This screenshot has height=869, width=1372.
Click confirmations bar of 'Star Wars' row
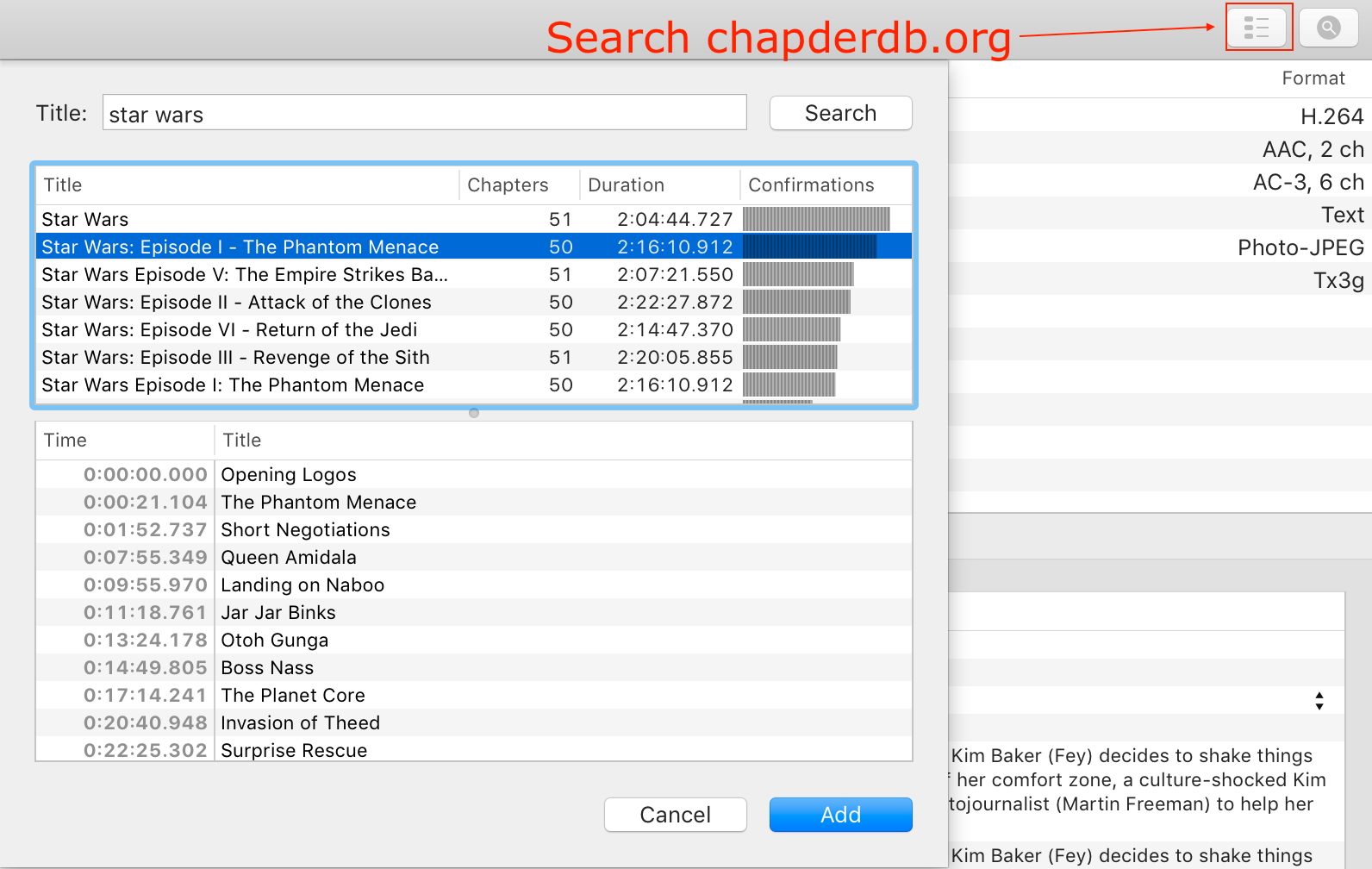point(816,219)
